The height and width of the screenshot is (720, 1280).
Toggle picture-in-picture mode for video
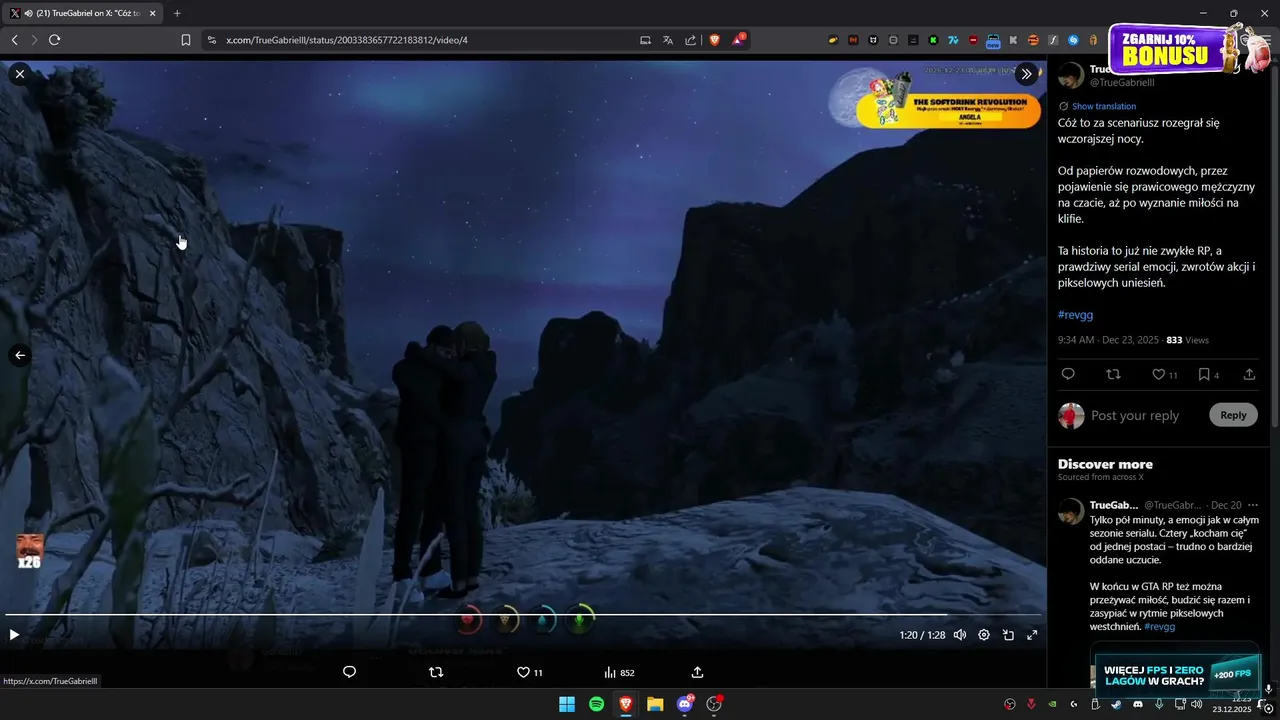[x=1008, y=635]
